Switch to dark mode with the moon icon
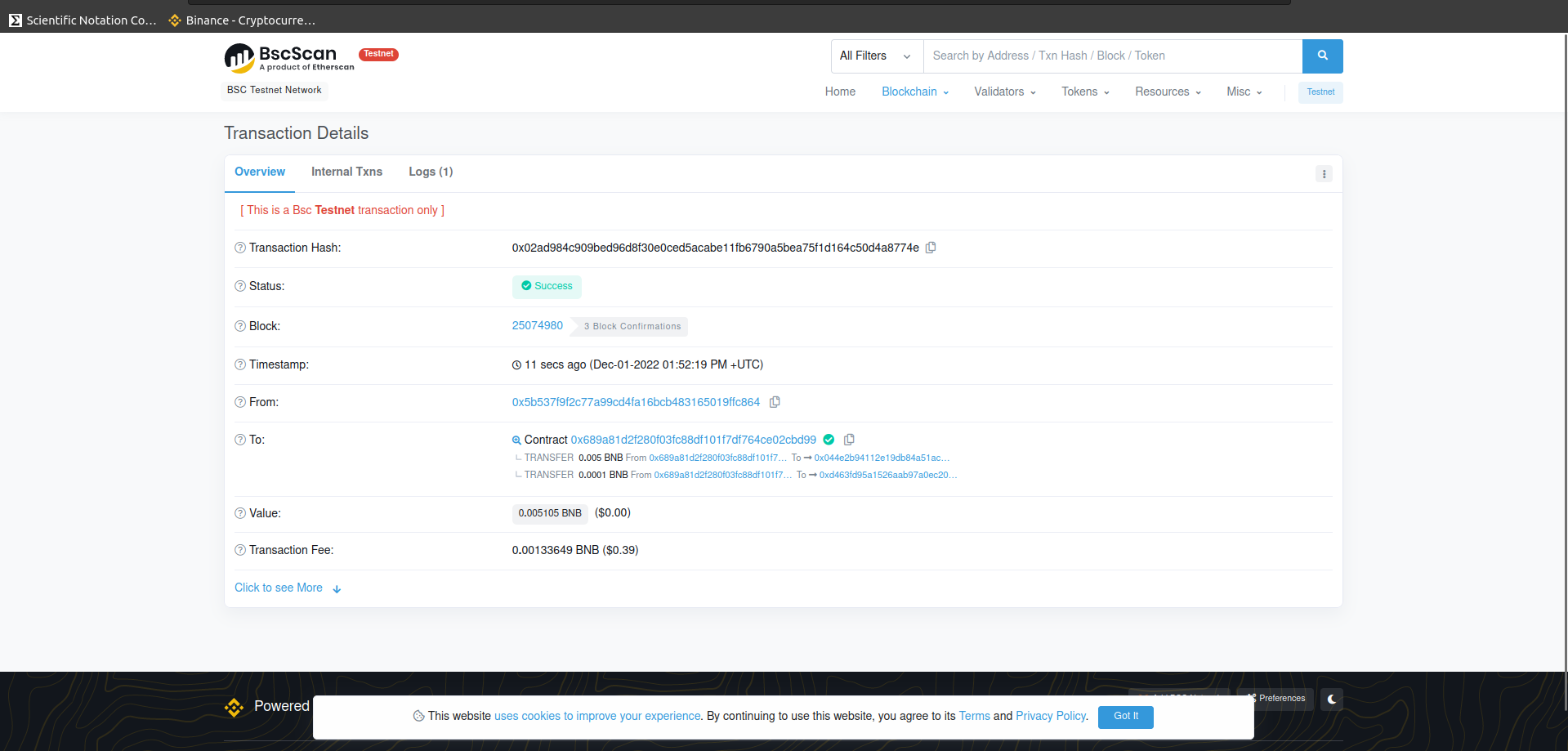 pyautogui.click(x=1330, y=699)
